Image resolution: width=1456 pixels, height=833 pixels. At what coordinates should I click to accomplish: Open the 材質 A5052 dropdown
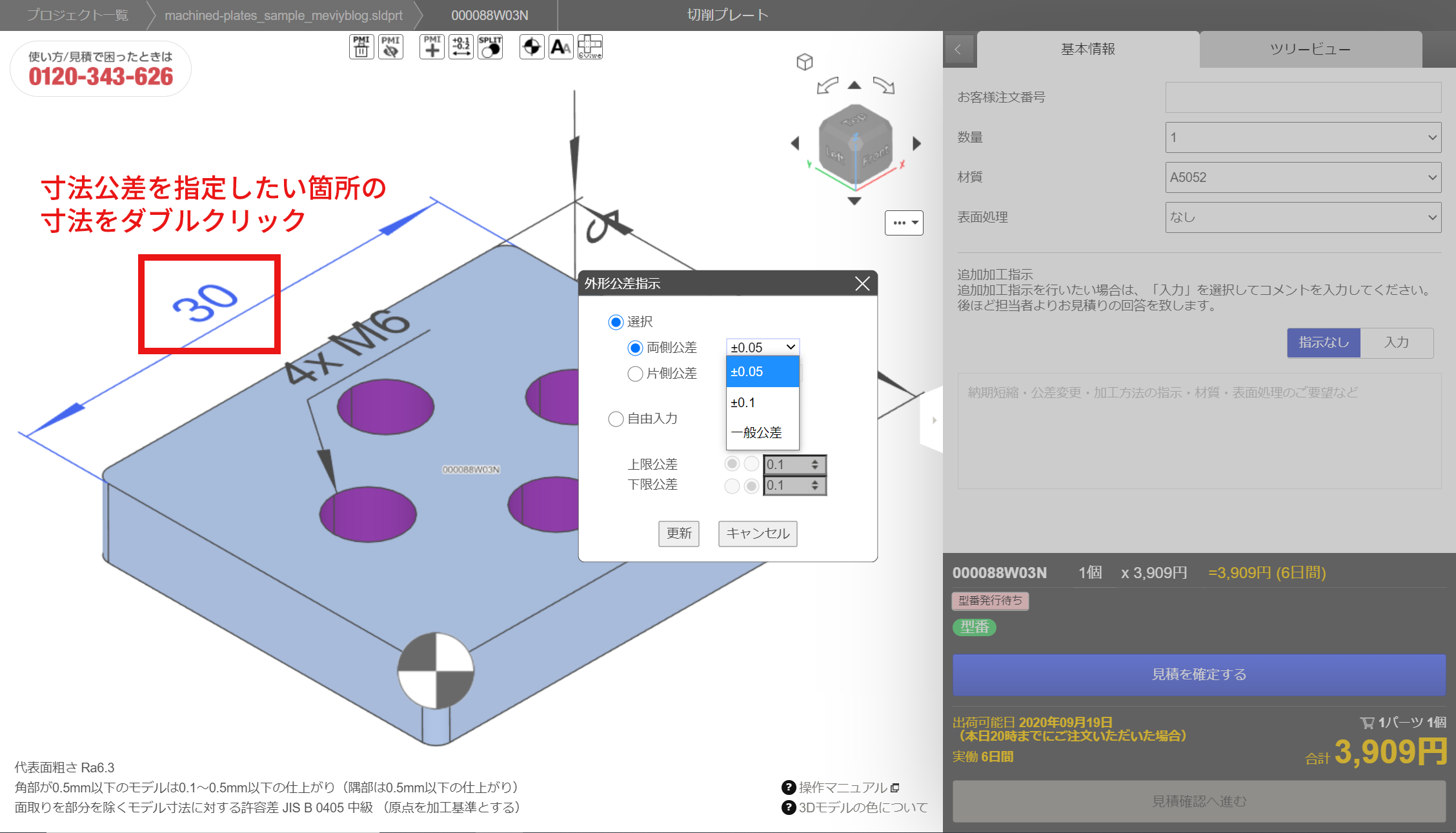click(1303, 177)
